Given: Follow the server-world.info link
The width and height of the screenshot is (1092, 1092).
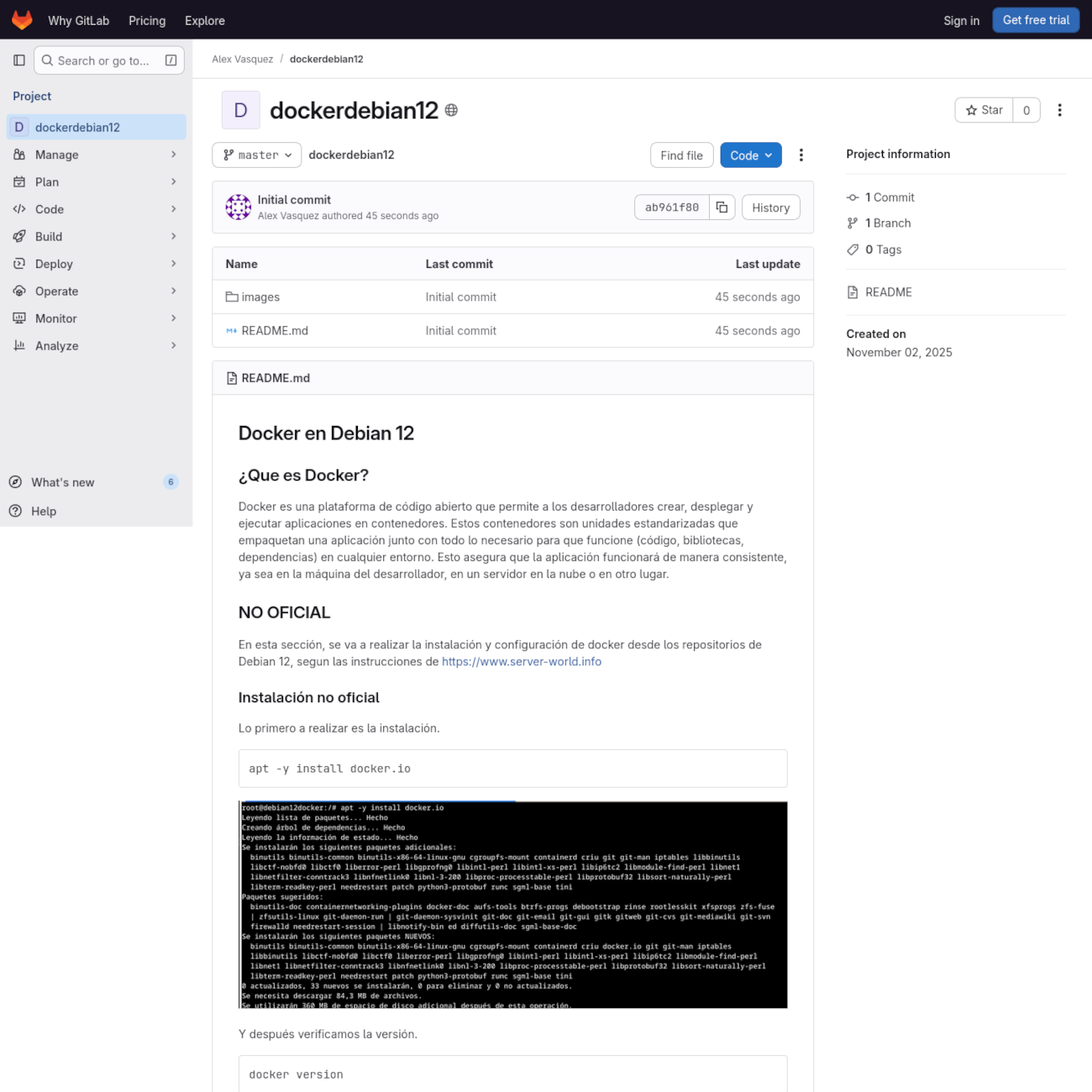Looking at the screenshot, I should [x=522, y=662].
